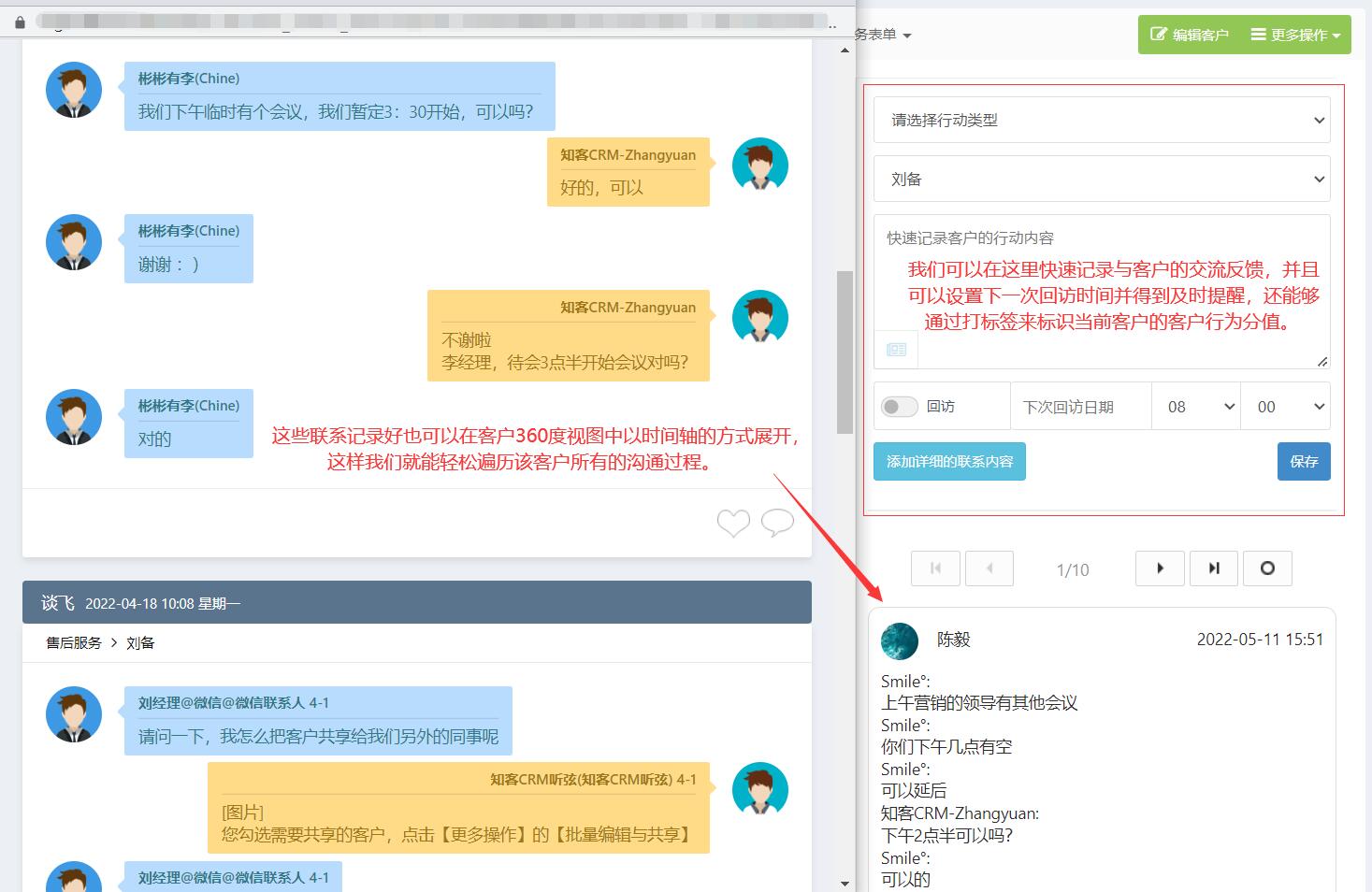Jump to the last record page
Screen dimensions: 1372x892
pyautogui.click(x=1214, y=568)
